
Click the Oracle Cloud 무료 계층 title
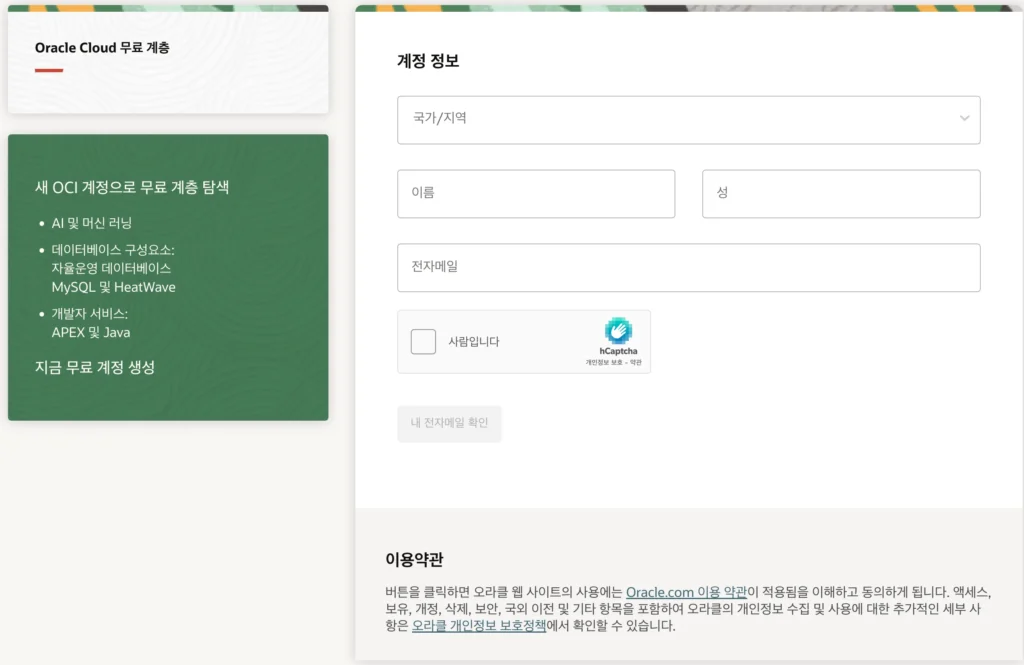pyautogui.click(x=102, y=48)
